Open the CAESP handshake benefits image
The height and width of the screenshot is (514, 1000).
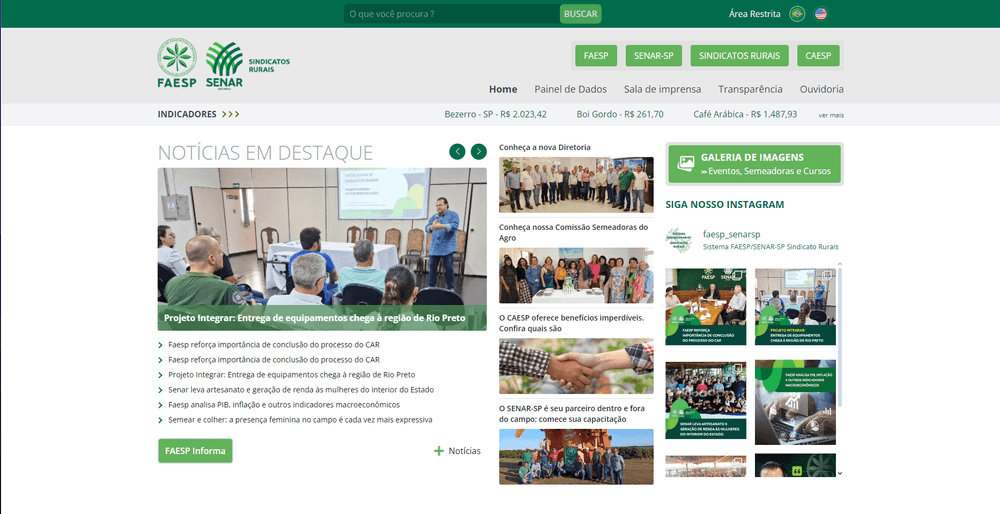[x=576, y=366]
